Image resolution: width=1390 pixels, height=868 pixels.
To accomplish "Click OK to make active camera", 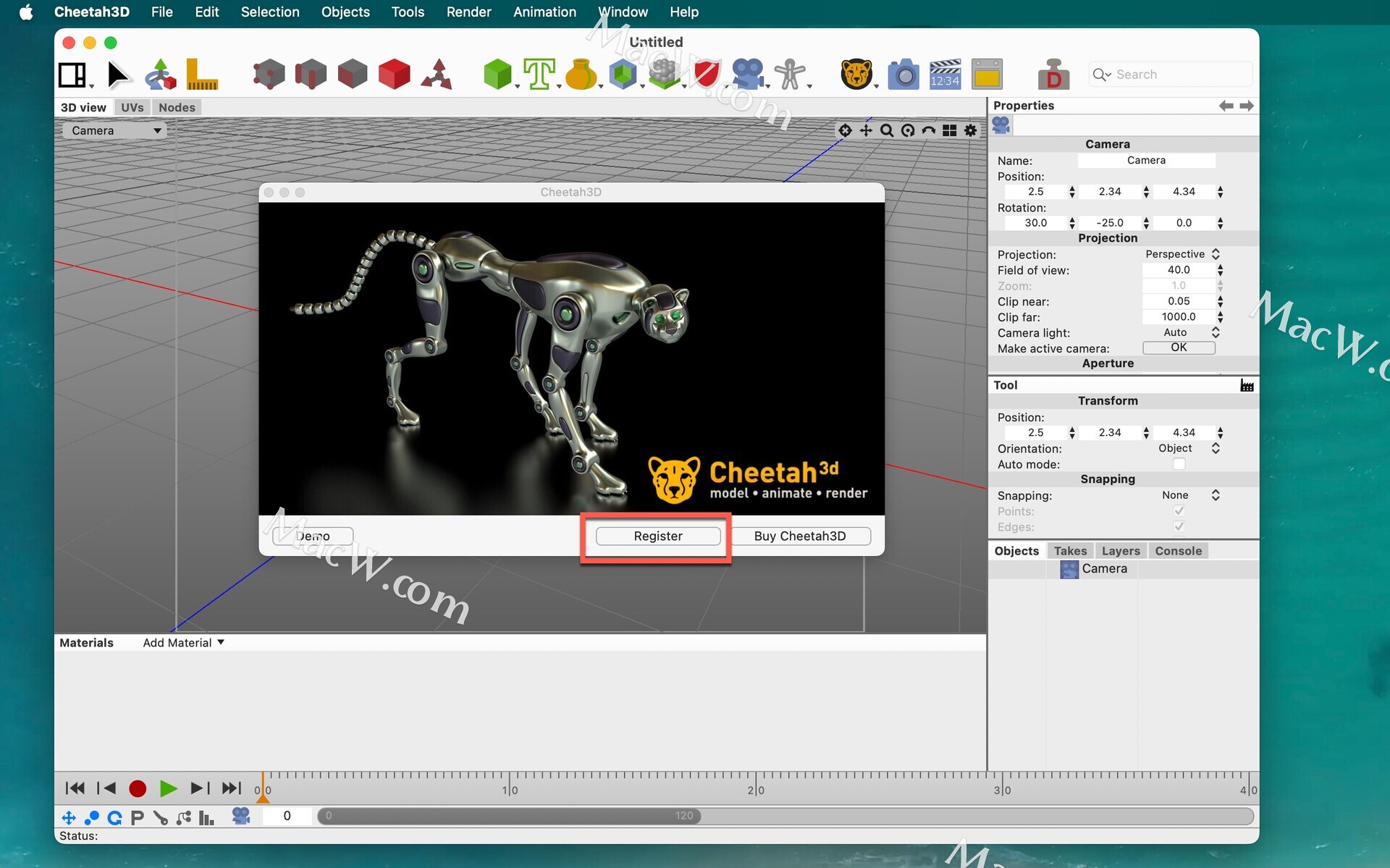I will coord(1179,347).
